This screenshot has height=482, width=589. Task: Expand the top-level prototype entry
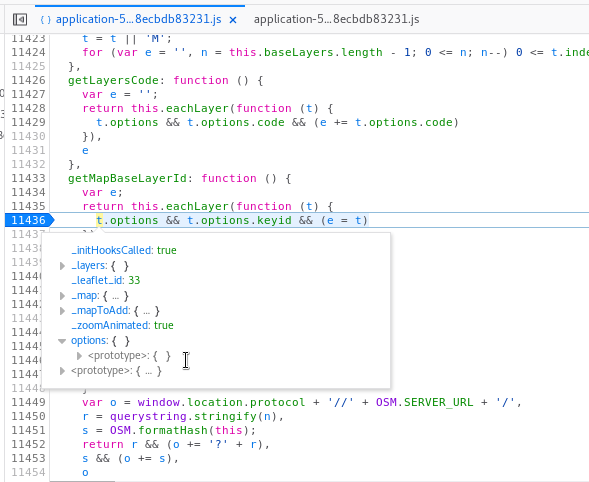click(62, 371)
